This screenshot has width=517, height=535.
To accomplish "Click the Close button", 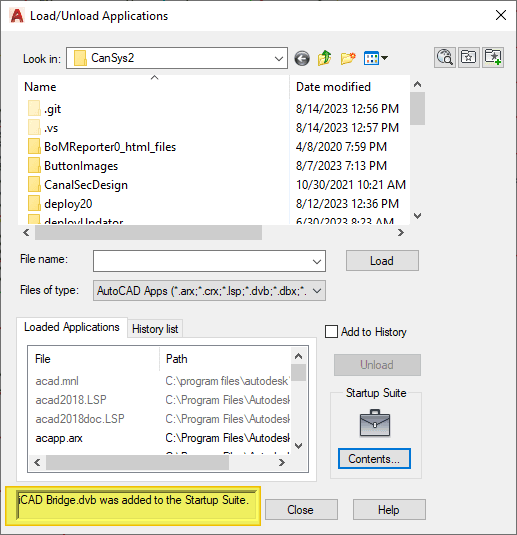I will (x=301, y=510).
